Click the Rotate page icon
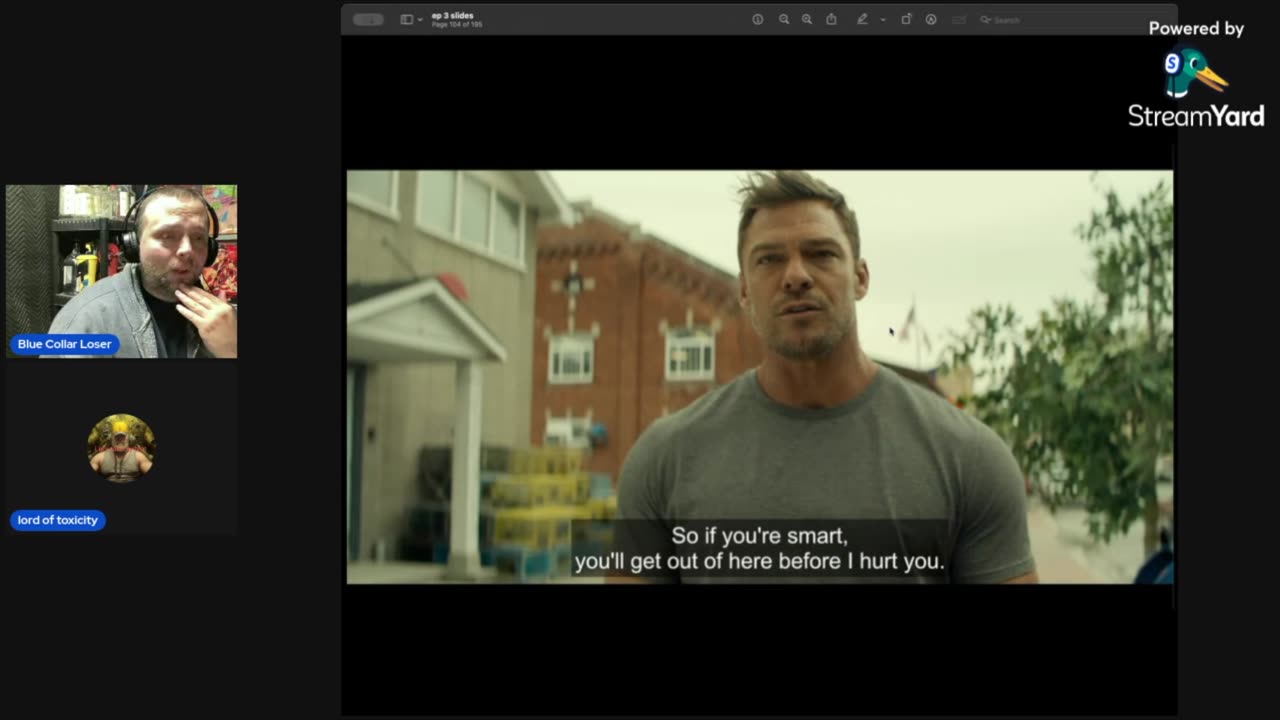Viewport: 1280px width, 720px height. pos(907,19)
